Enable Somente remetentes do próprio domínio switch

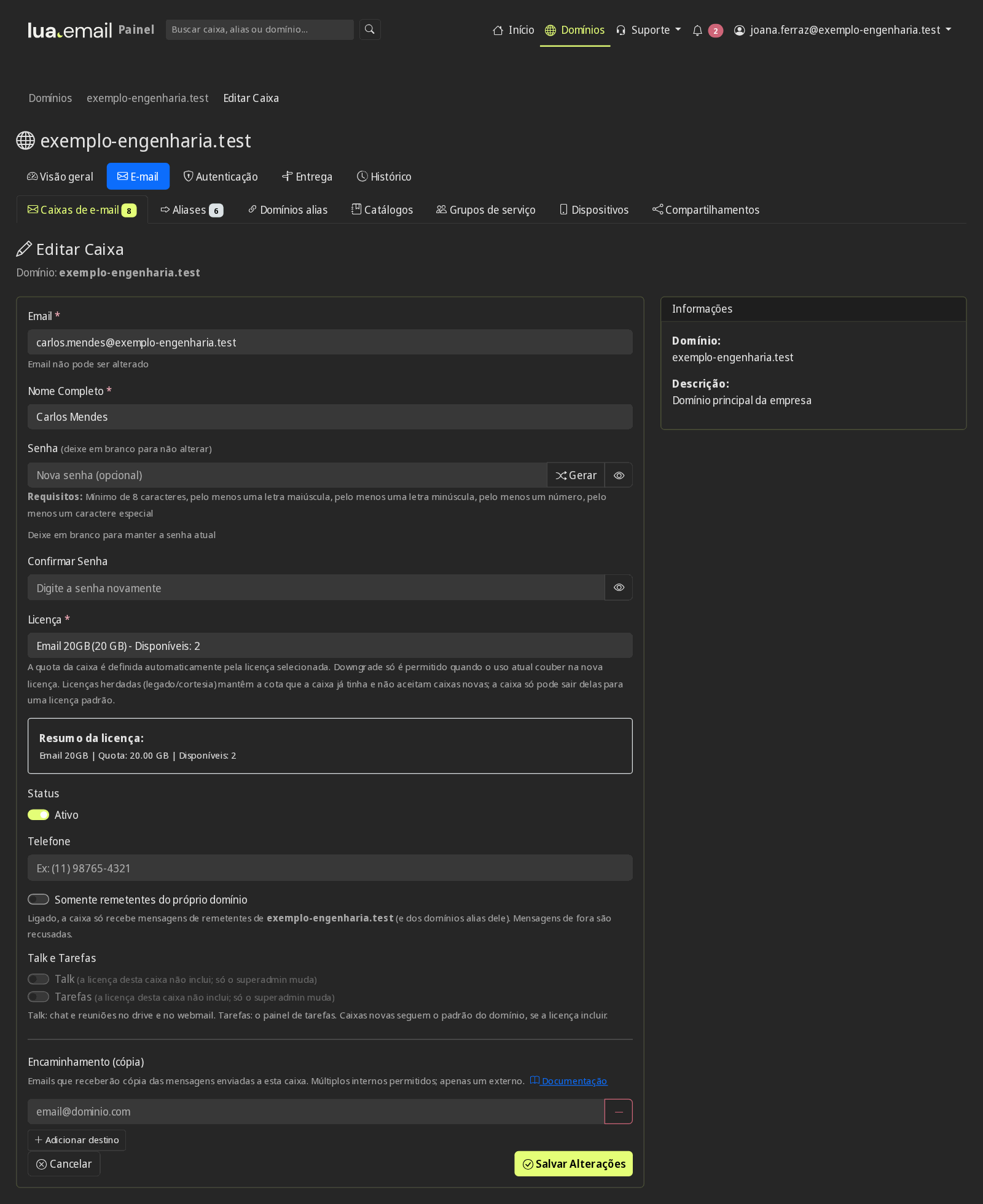[x=38, y=899]
